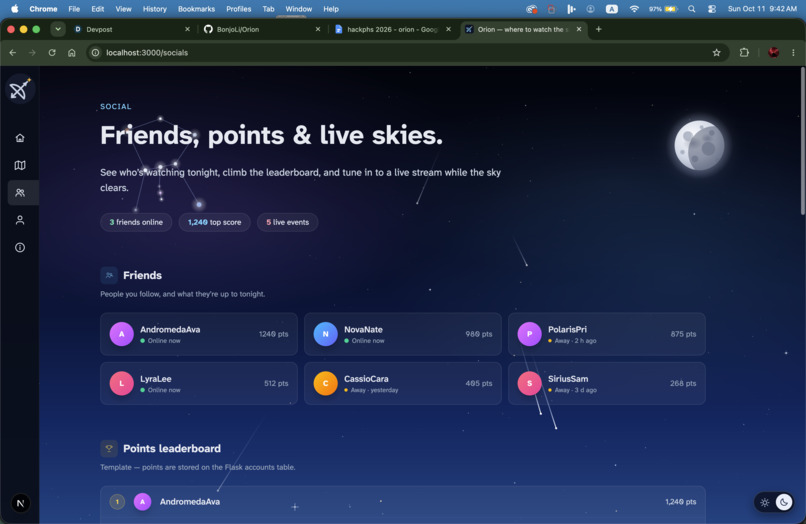Click AndromedaAva's 1240 pts value
The height and width of the screenshot is (524, 806).
(273, 334)
